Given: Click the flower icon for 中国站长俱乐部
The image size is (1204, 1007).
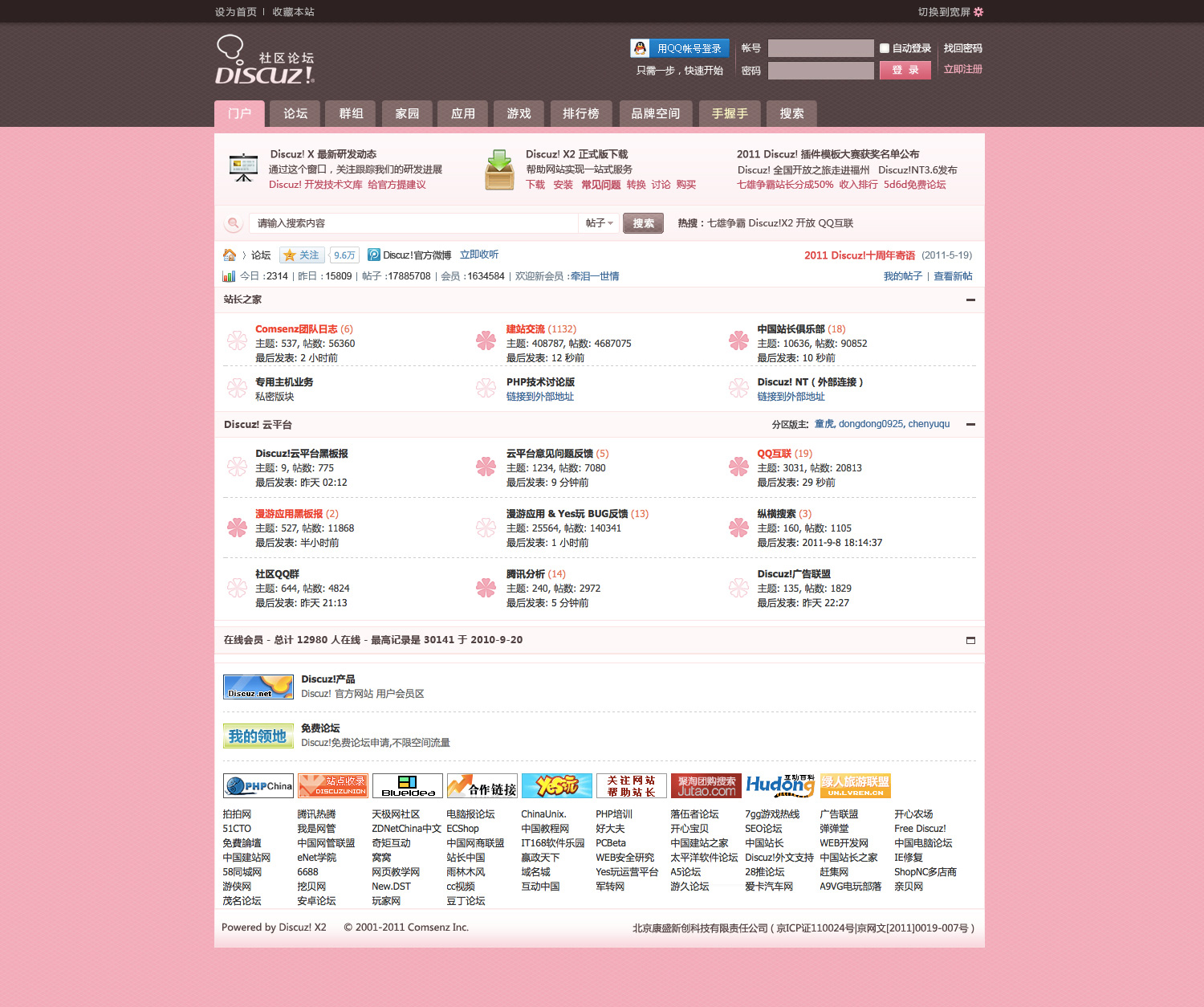Looking at the screenshot, I should coord(738,340).
